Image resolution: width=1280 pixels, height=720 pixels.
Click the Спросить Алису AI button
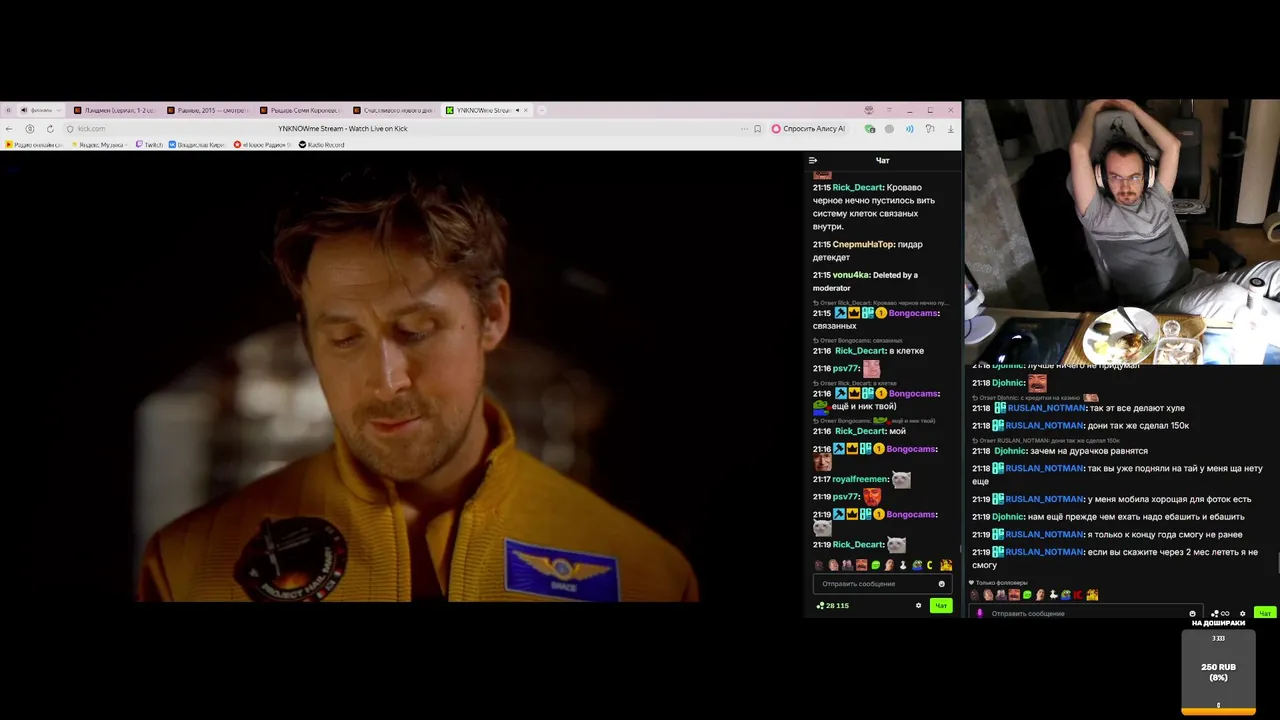(x=808, y=129)
